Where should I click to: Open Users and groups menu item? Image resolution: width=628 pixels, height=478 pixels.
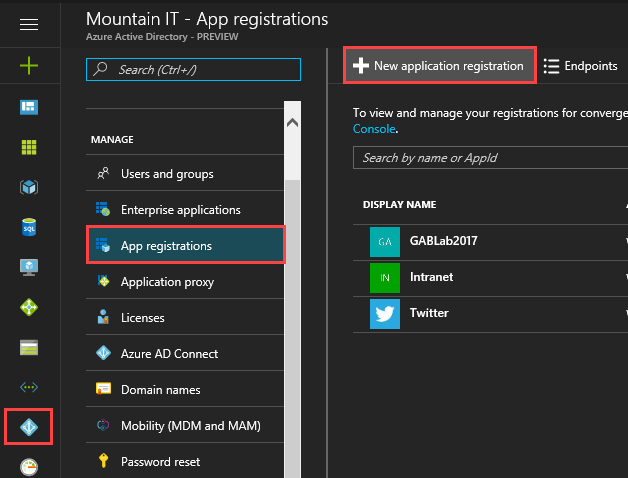point(167,174)
